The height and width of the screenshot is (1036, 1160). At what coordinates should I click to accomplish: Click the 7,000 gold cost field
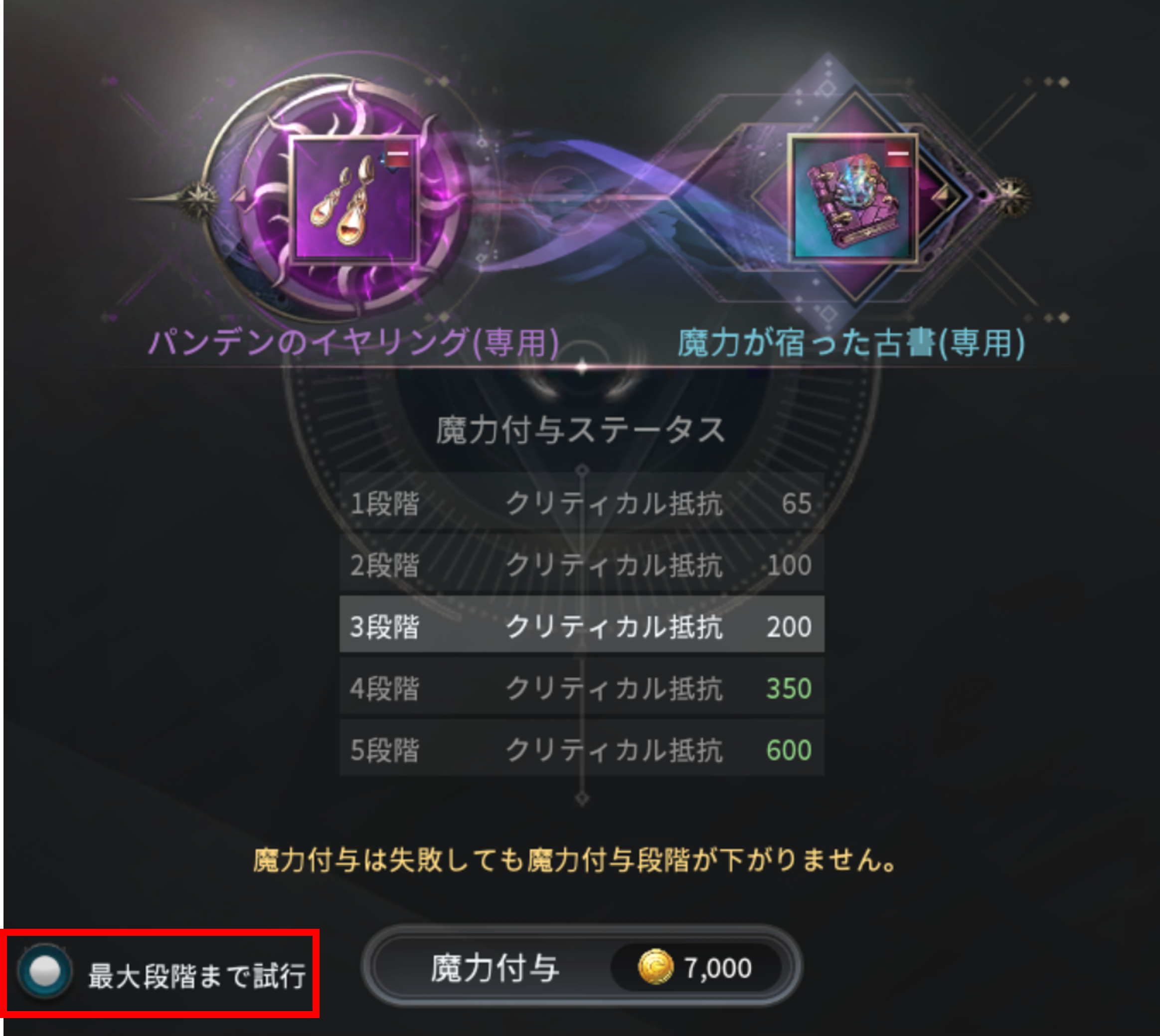[695, 967]
